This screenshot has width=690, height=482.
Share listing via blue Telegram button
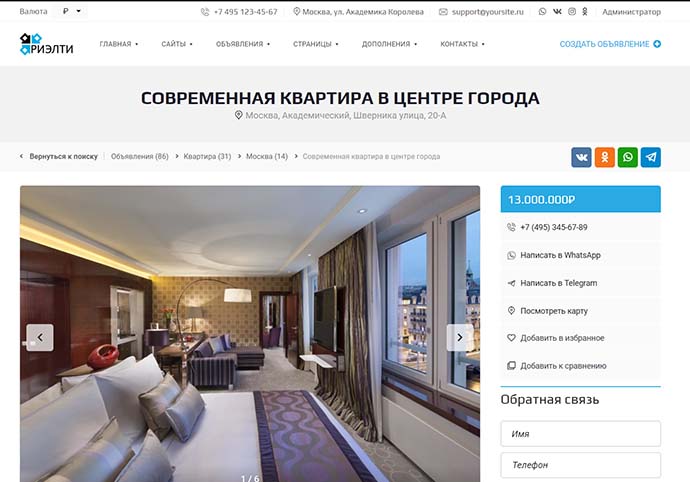point(651,157)
